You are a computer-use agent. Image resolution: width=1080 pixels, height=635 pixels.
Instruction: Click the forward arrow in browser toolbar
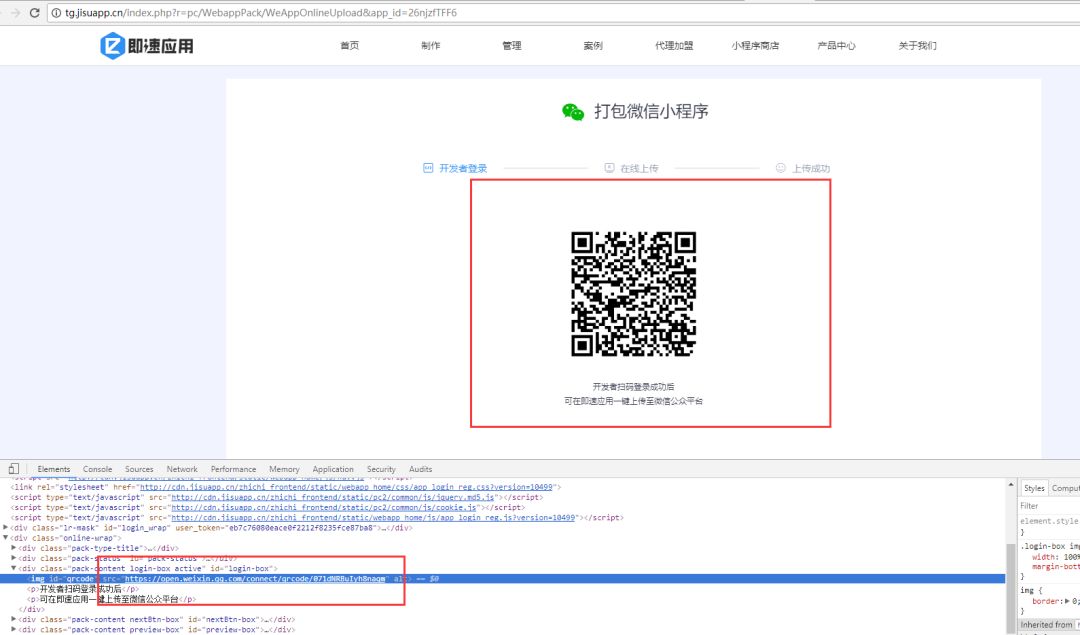click(x=14, y=12)
